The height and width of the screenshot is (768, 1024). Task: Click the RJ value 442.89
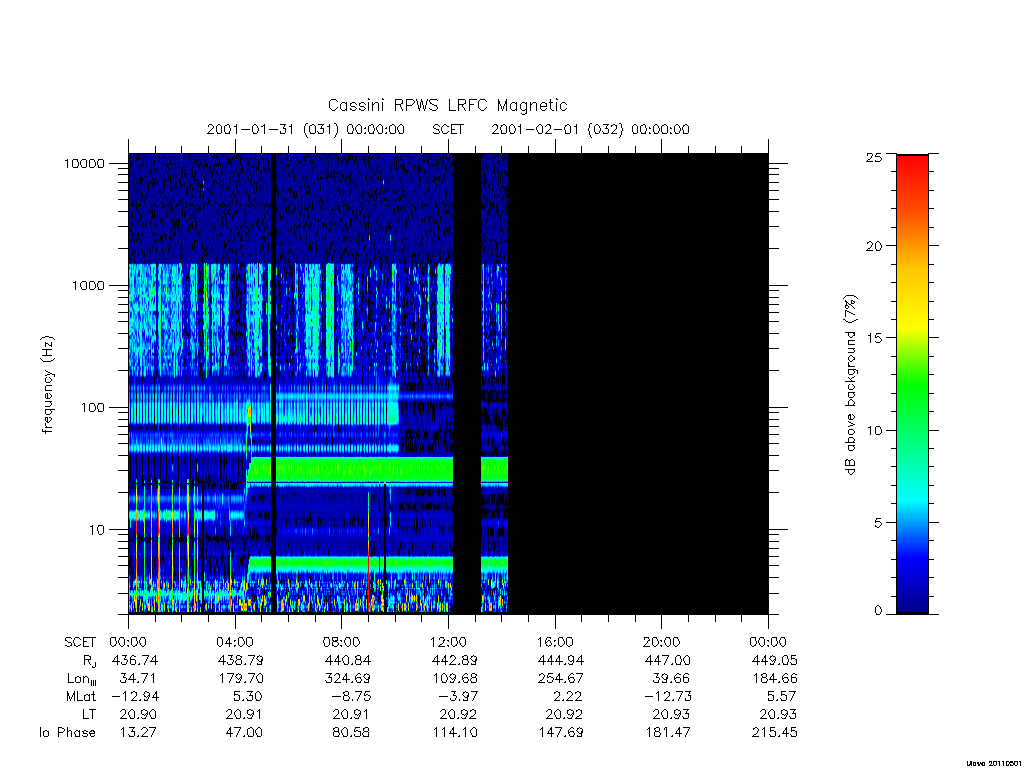[455, 660]
